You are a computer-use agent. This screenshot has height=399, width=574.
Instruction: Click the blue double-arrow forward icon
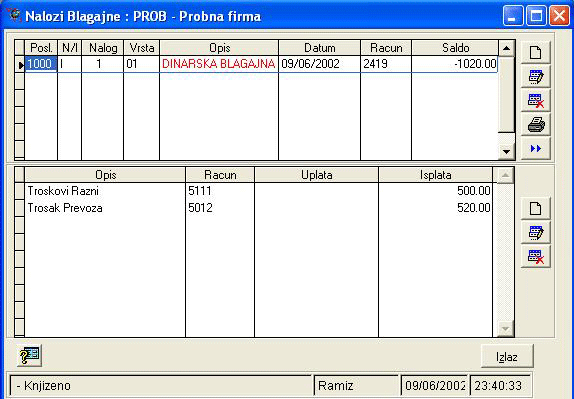click(x=536, y=148)
